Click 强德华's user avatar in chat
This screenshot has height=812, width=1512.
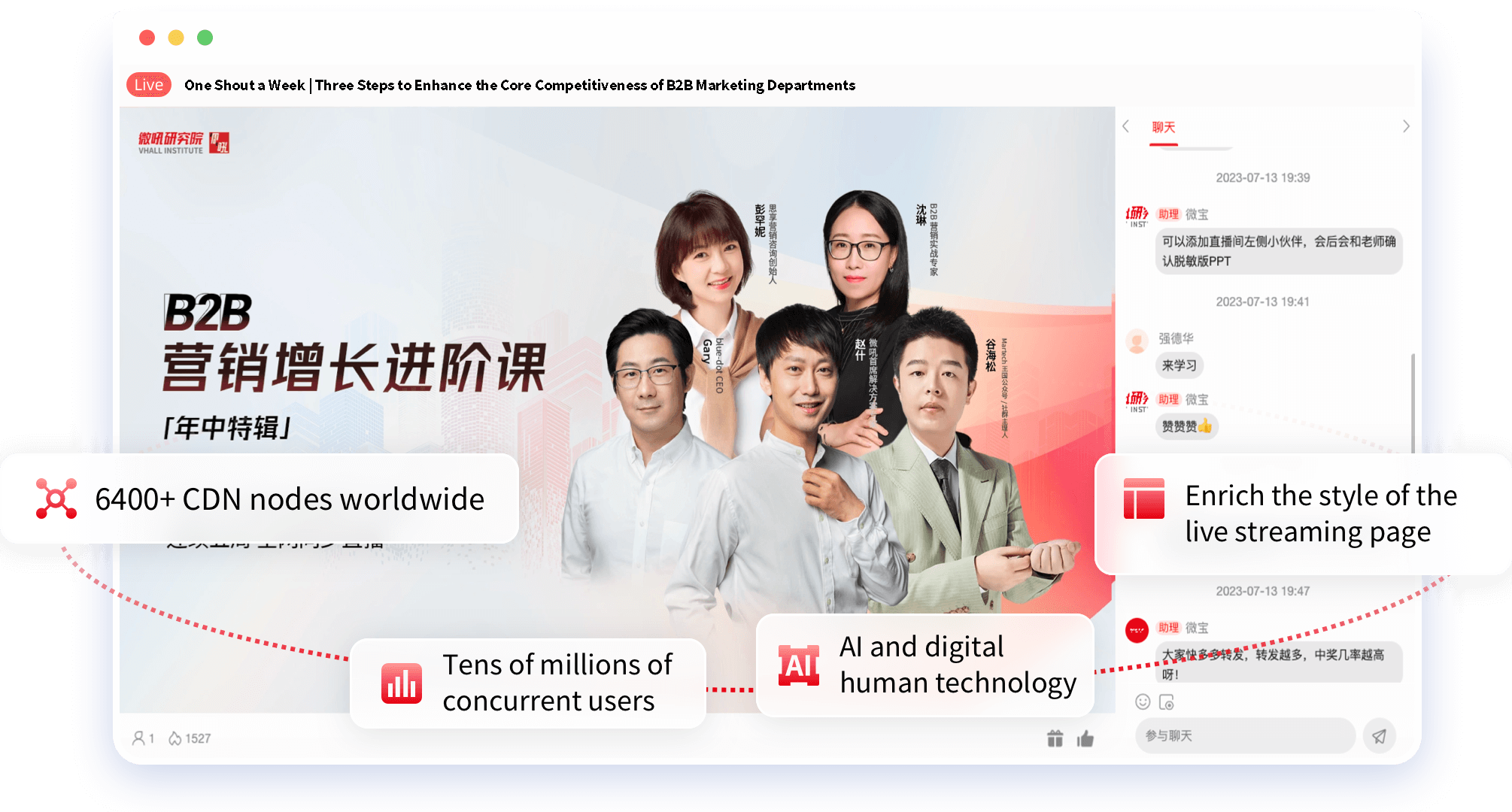coord(1137,341)
